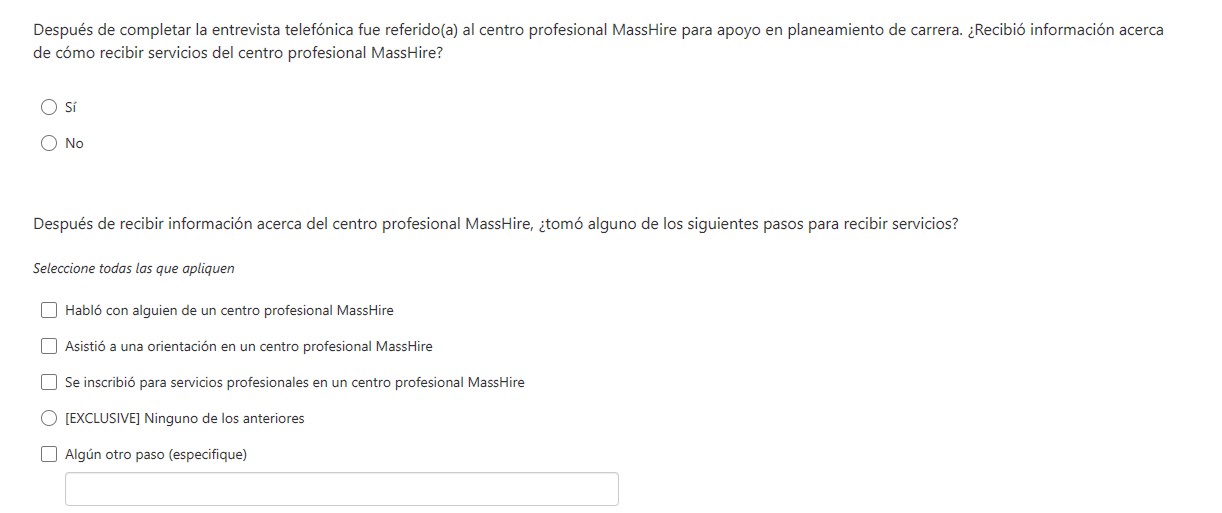Tick the 'Se inscribió para servicios profesionales' checkbox
The height and width of the screenshot is (513, 1222).
pos(49,382)
